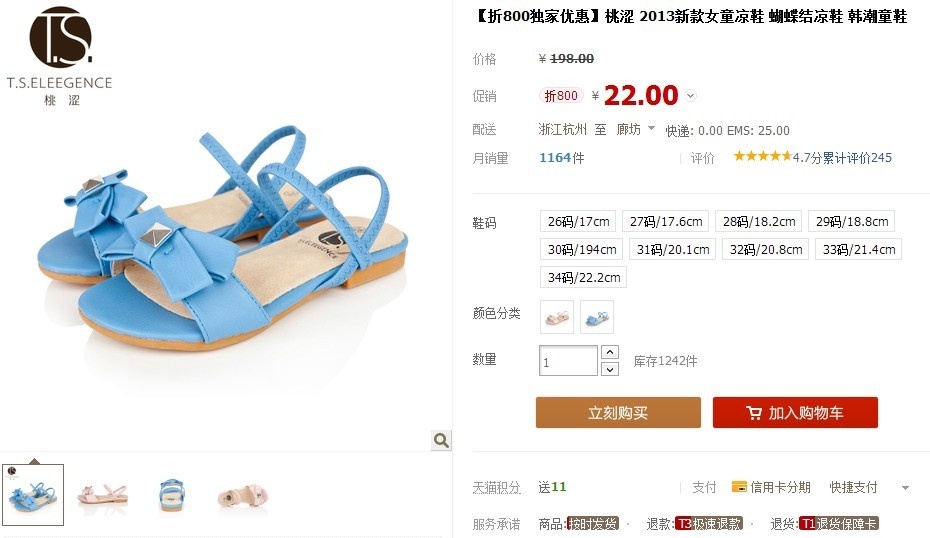Select shoe size 31码/20.1cm
This screenshot has height=538, width=930.
(x=673, y=249)
